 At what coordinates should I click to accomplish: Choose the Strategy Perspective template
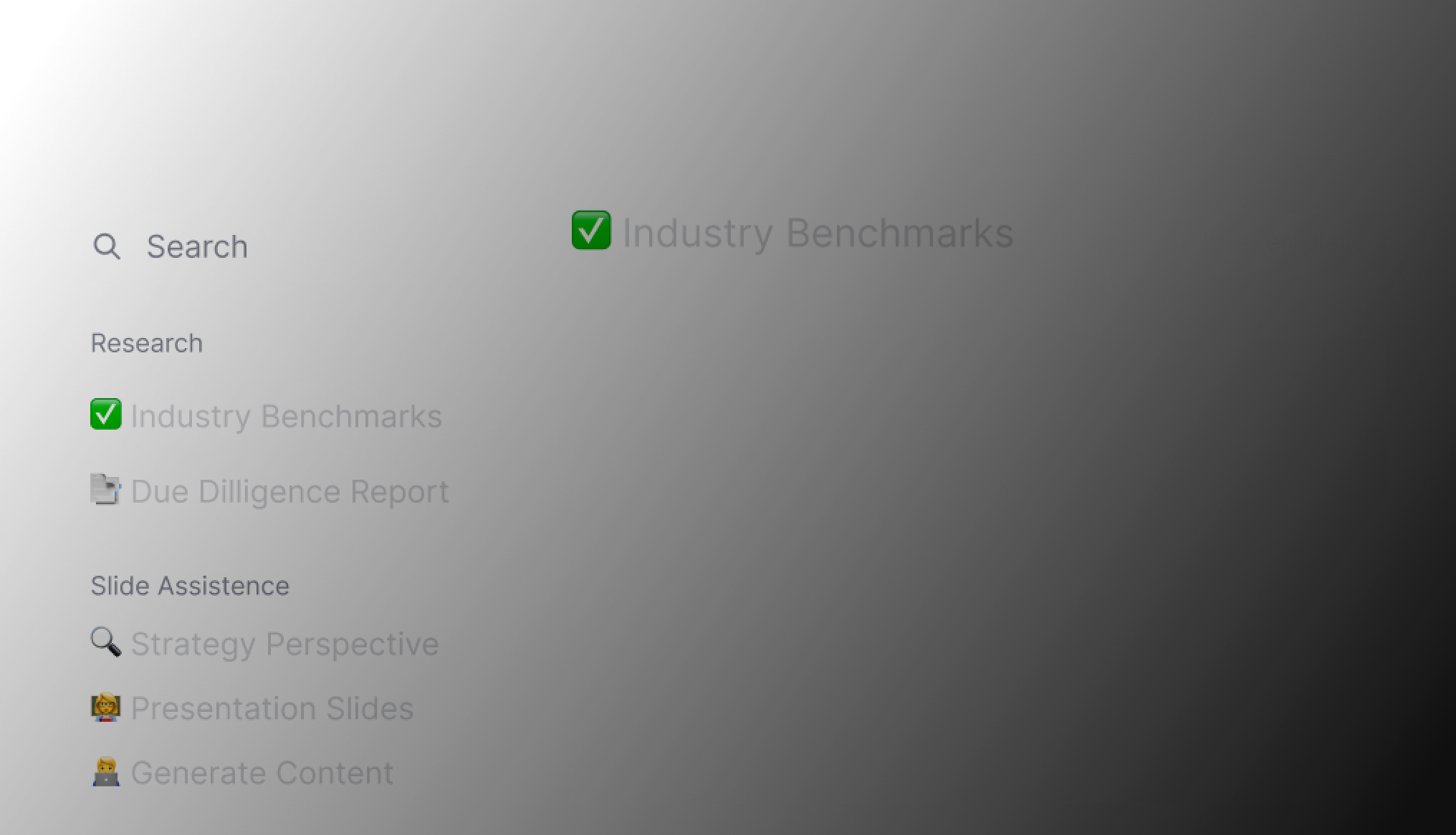click(x=284, y=644)
